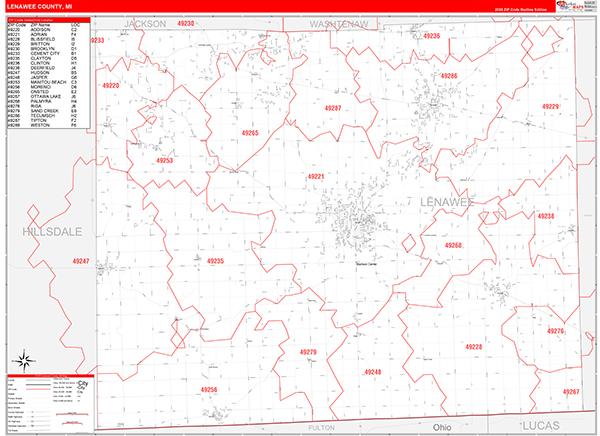Viewport: 600px width, 436px height.
Task: Click the ZIP Code index header bar
Action: coord(49,20)
